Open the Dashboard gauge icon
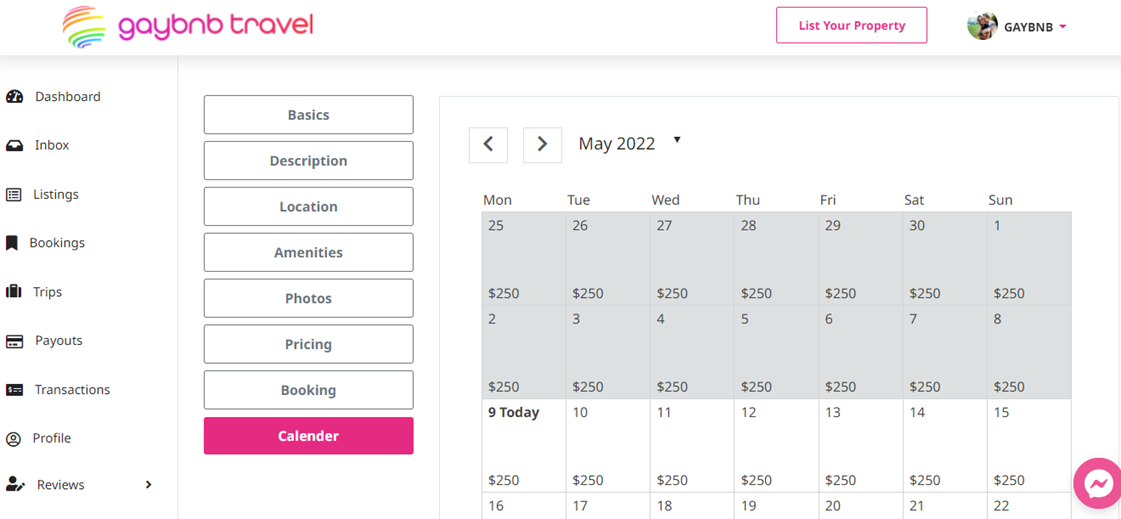 point(14,97)
